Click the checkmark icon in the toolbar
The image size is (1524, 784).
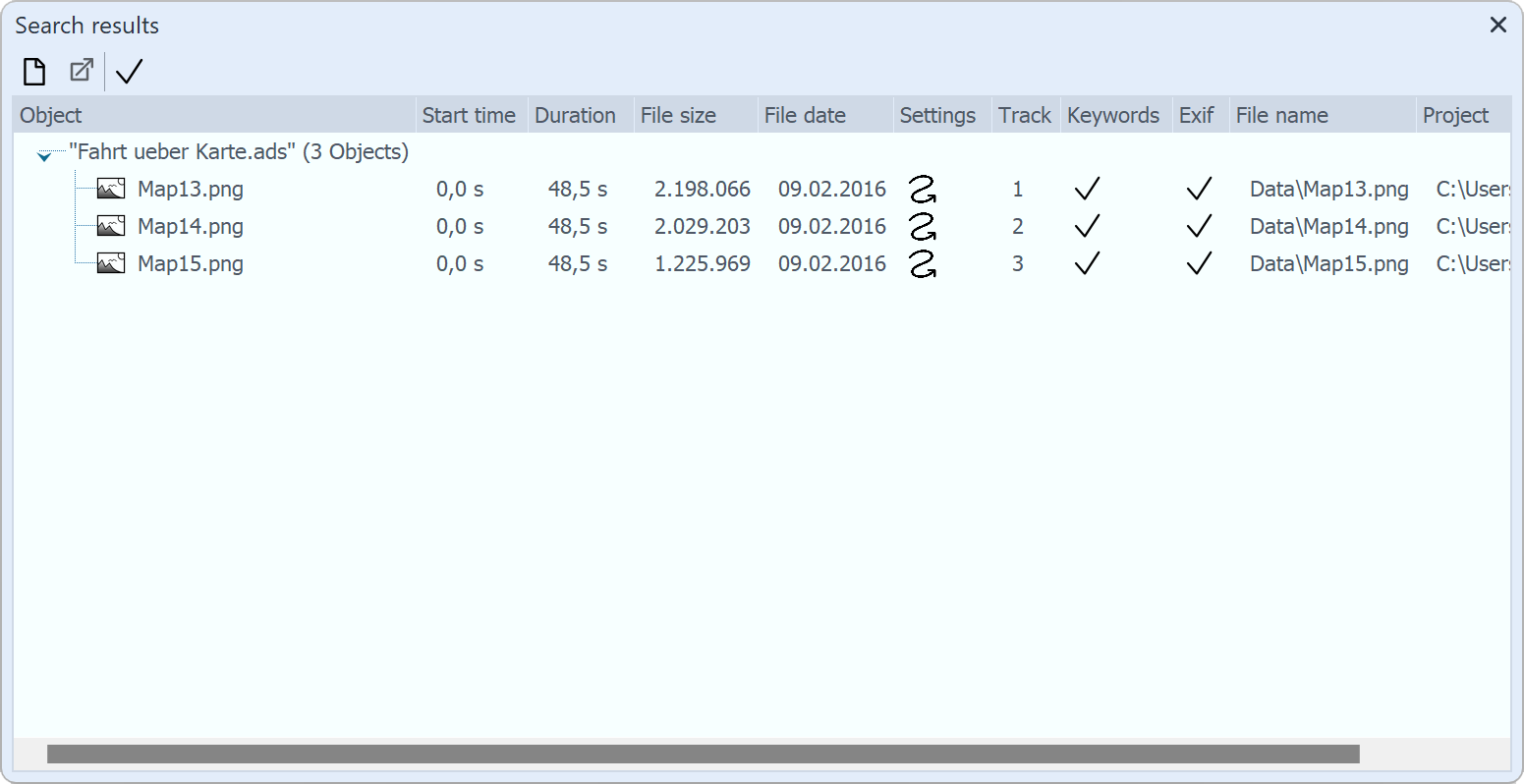click(130, 72)
